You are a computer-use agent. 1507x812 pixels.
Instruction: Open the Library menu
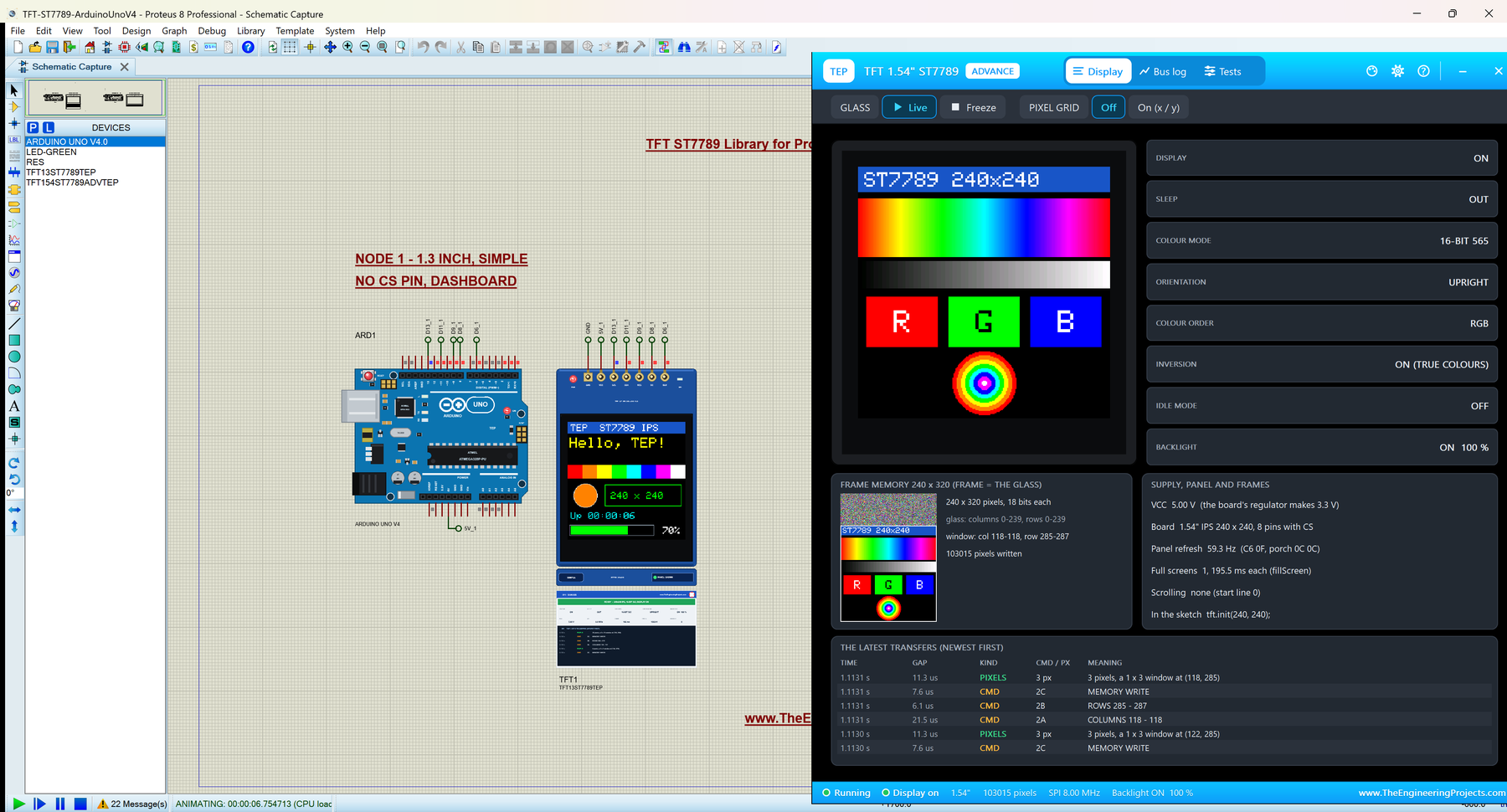pos(250,31)
